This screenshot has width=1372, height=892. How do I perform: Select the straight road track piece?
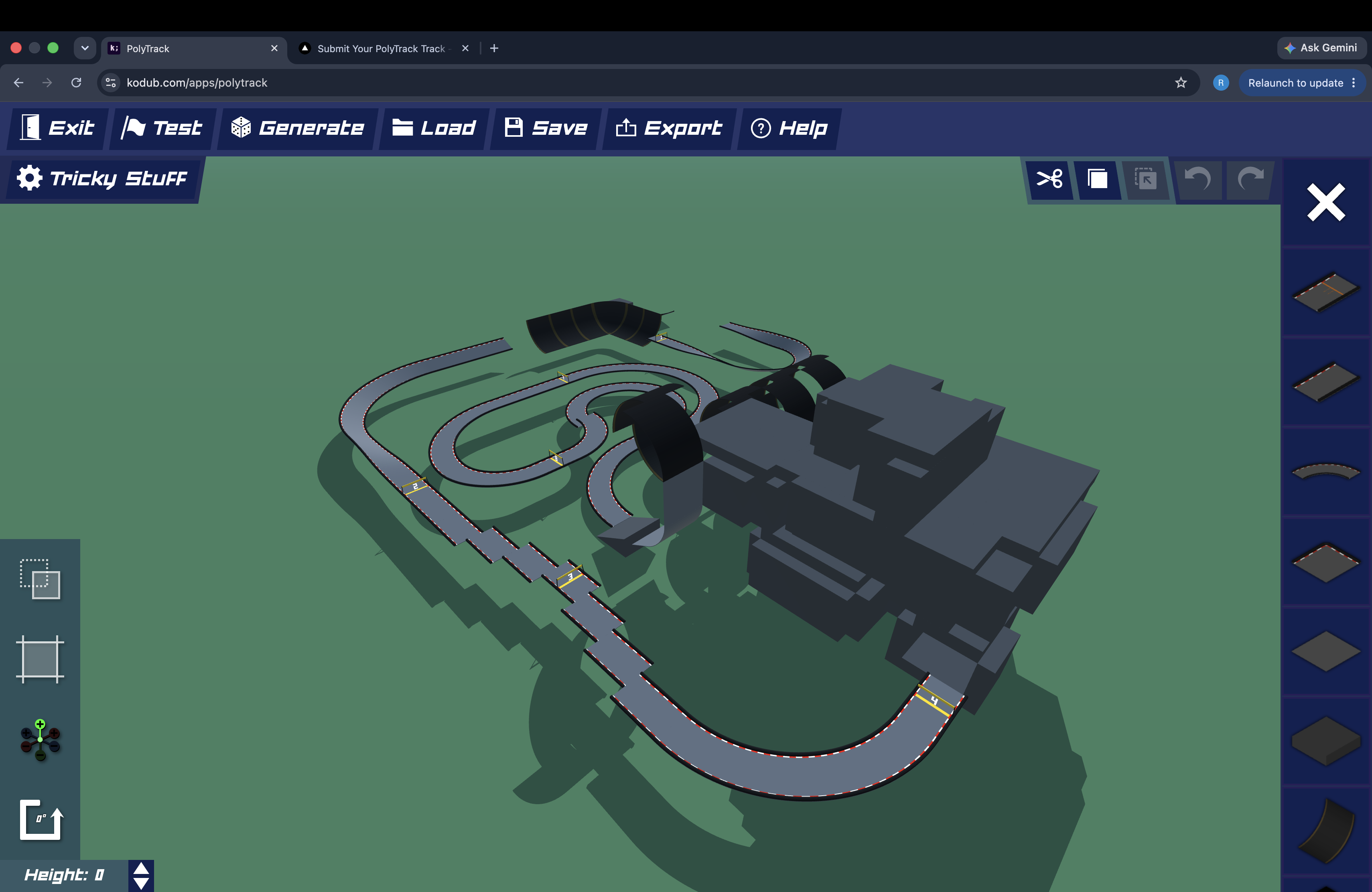[x=1326, y=381]
